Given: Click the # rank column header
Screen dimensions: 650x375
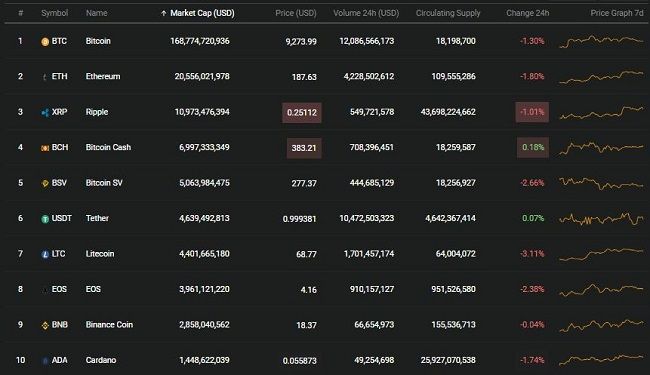Looking at the screenshot, I should (x=20, y=13).
